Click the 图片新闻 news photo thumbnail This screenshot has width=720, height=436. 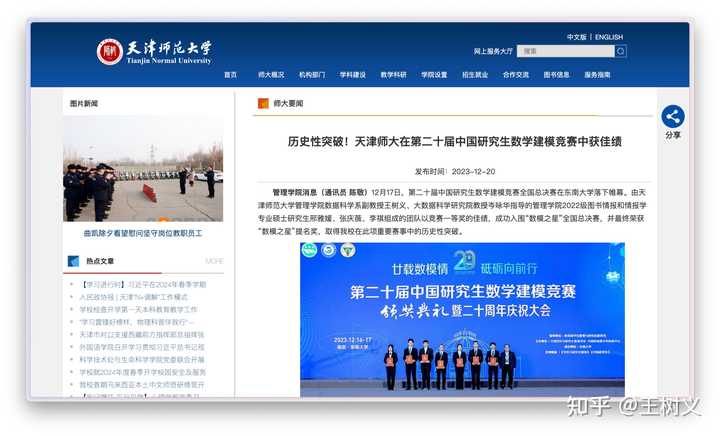tap(143, 169)
